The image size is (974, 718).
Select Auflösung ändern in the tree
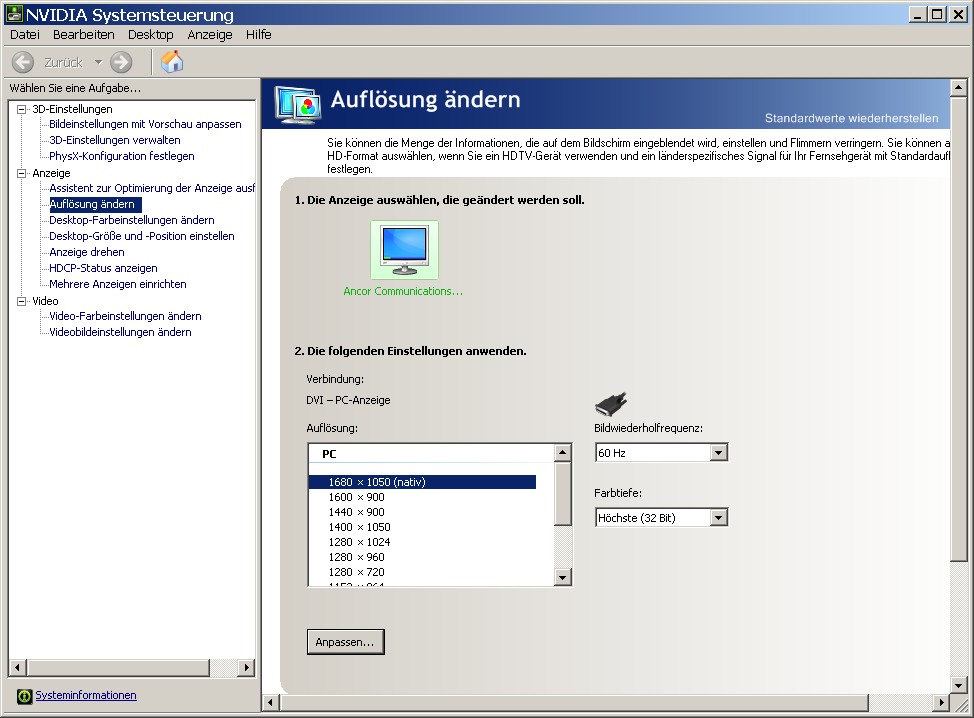pos(95,204)
